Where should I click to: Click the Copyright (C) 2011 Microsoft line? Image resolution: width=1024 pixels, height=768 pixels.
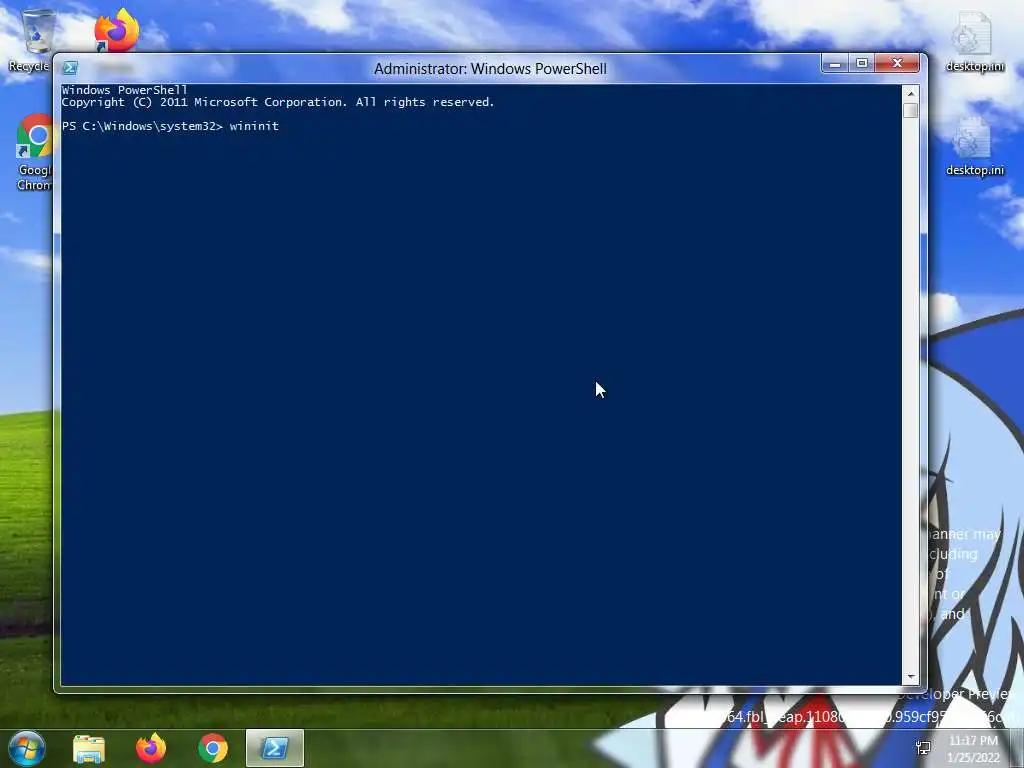(x=278, y=103)
